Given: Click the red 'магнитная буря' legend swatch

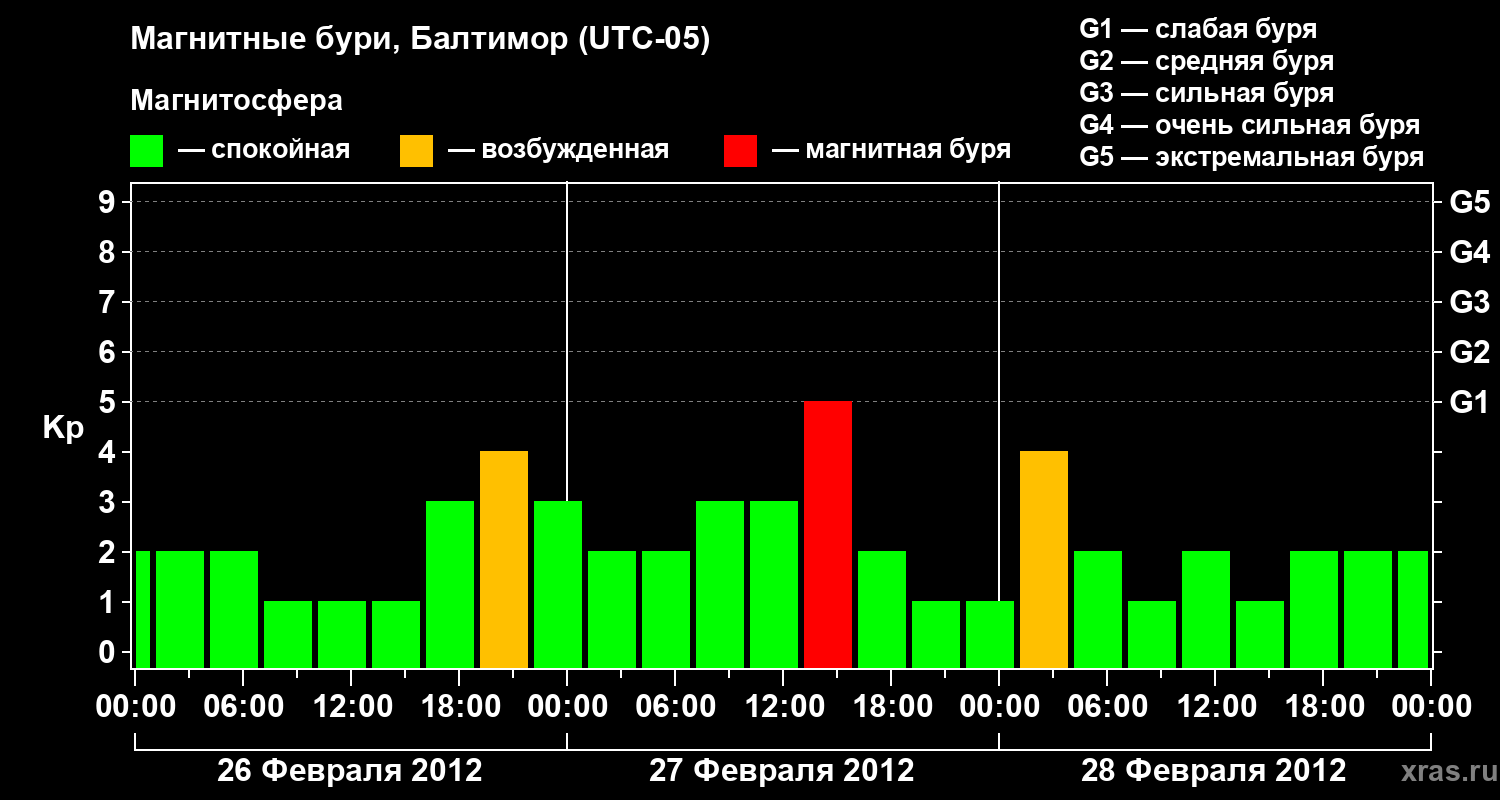Looking at the screenshot, I should coord(740,151).
